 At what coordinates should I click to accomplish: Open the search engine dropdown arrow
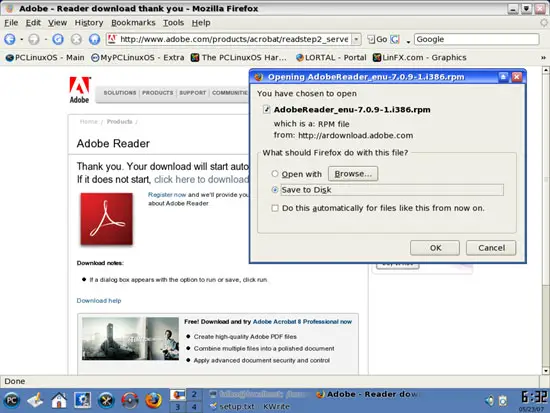tap(408, 42)
